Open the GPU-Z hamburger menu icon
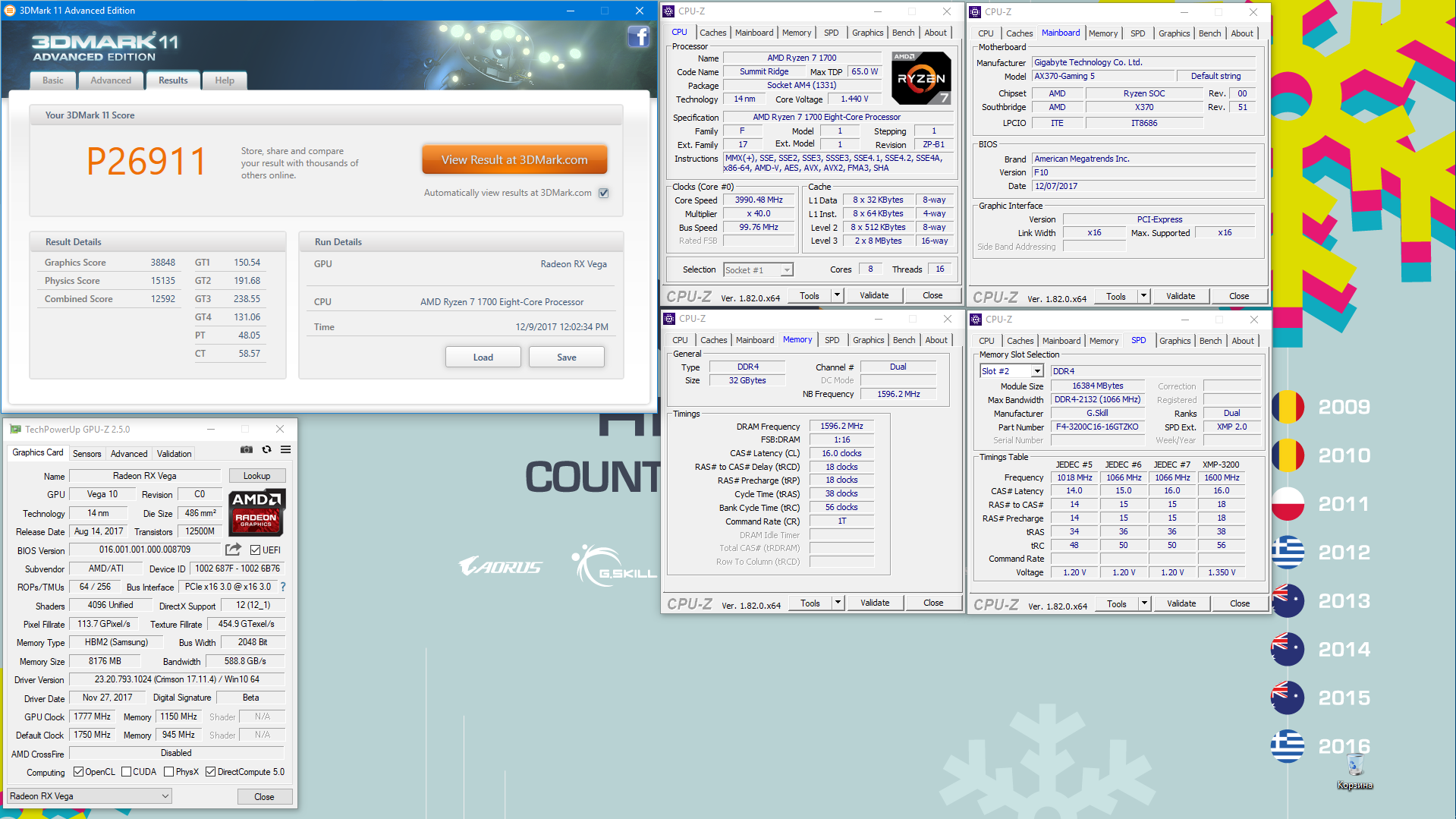1456x819 pixels. tap(286, 450)
